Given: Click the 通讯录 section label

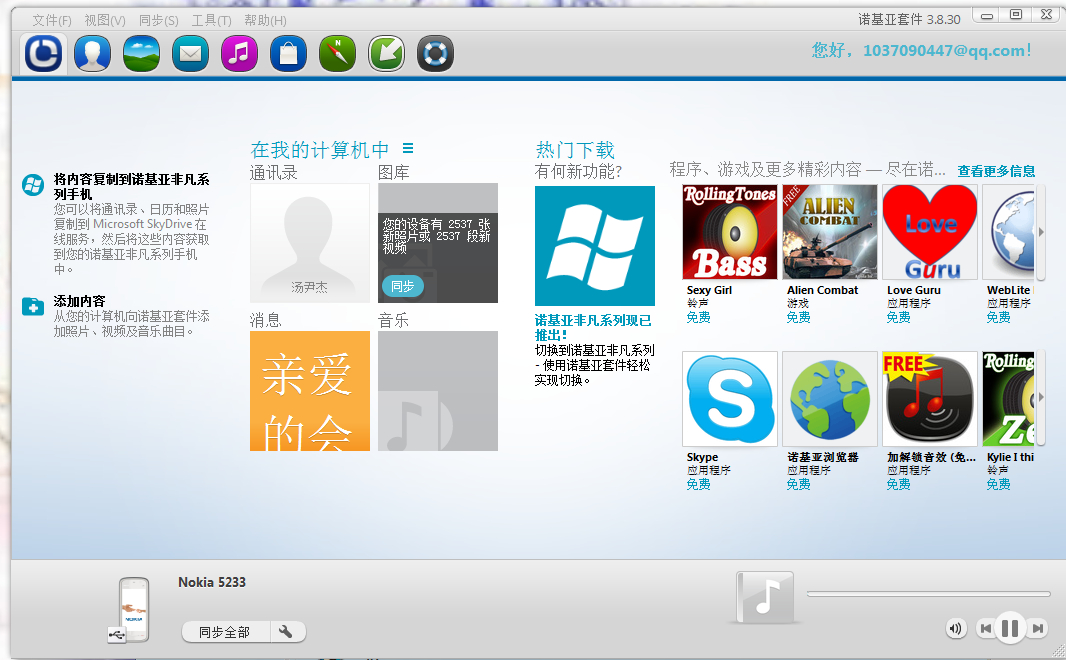Looking at the screenshot, I should (x=273, y=173).
